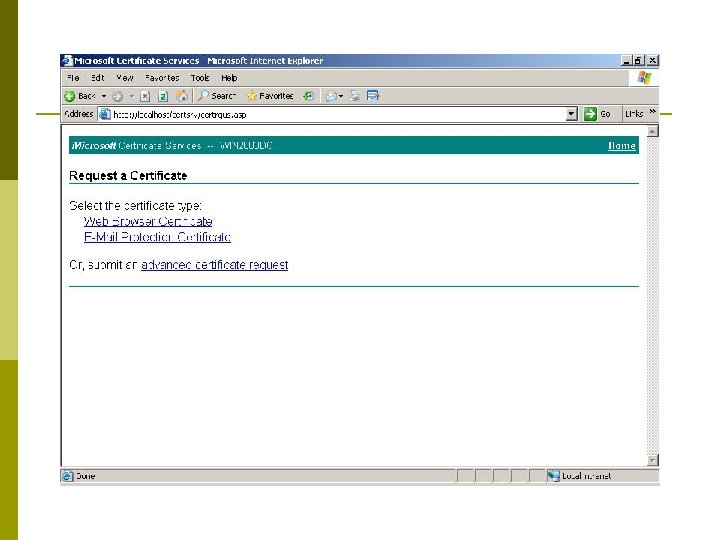Image resolution: width=720 pixels, height=540 pixels.
Task: Click the Search toolbar button
Action: [216, 96]
